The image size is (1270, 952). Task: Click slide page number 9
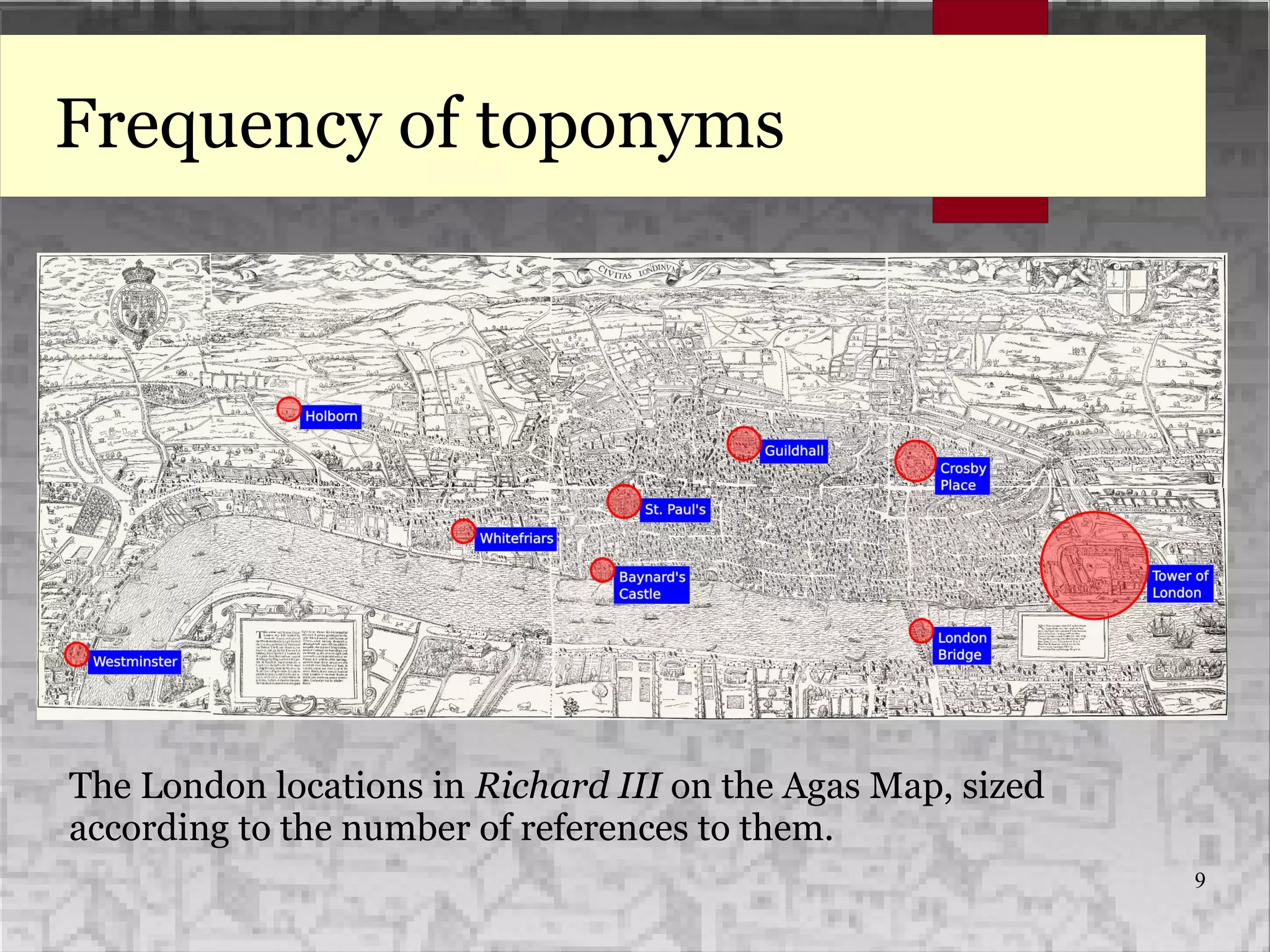point(1200,880)
